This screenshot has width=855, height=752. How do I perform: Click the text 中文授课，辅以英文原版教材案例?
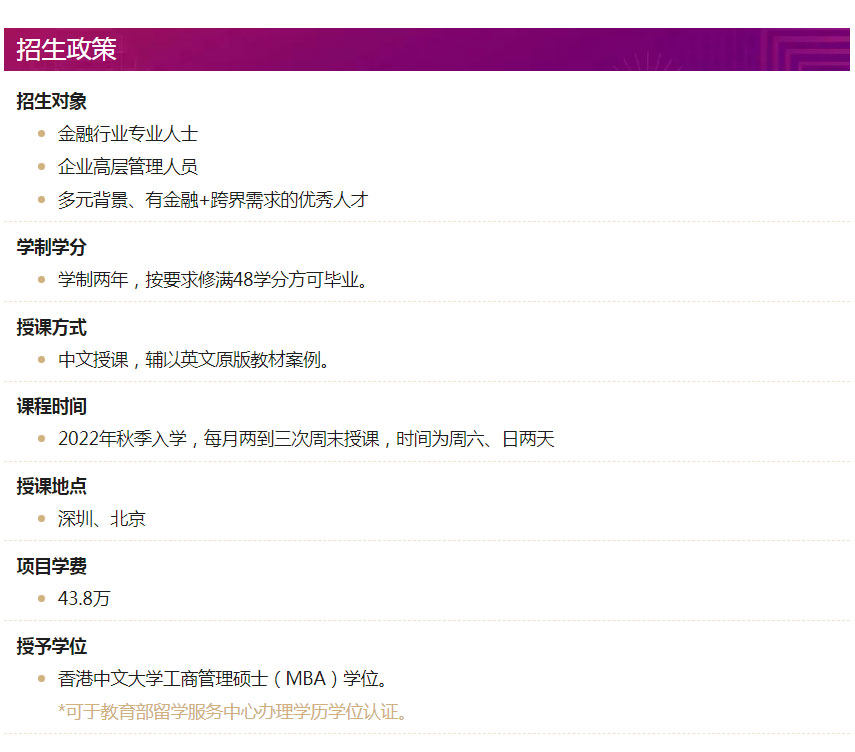point(194,359)
